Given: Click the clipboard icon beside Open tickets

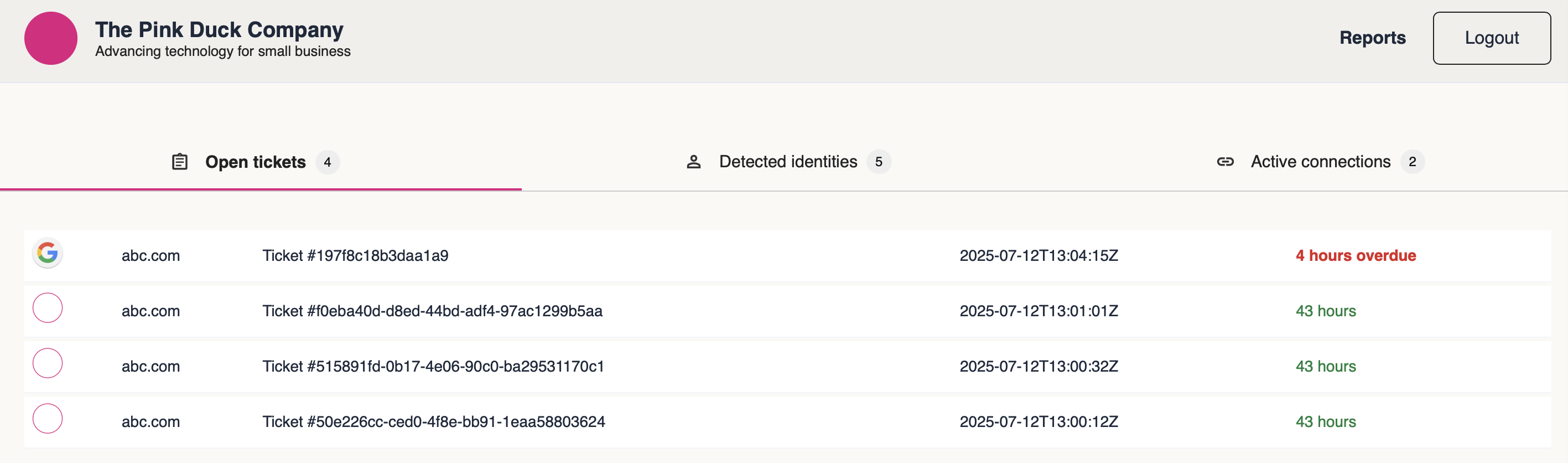Looking at the screenshot, I should pyautogui.click(x=180, y=162).
